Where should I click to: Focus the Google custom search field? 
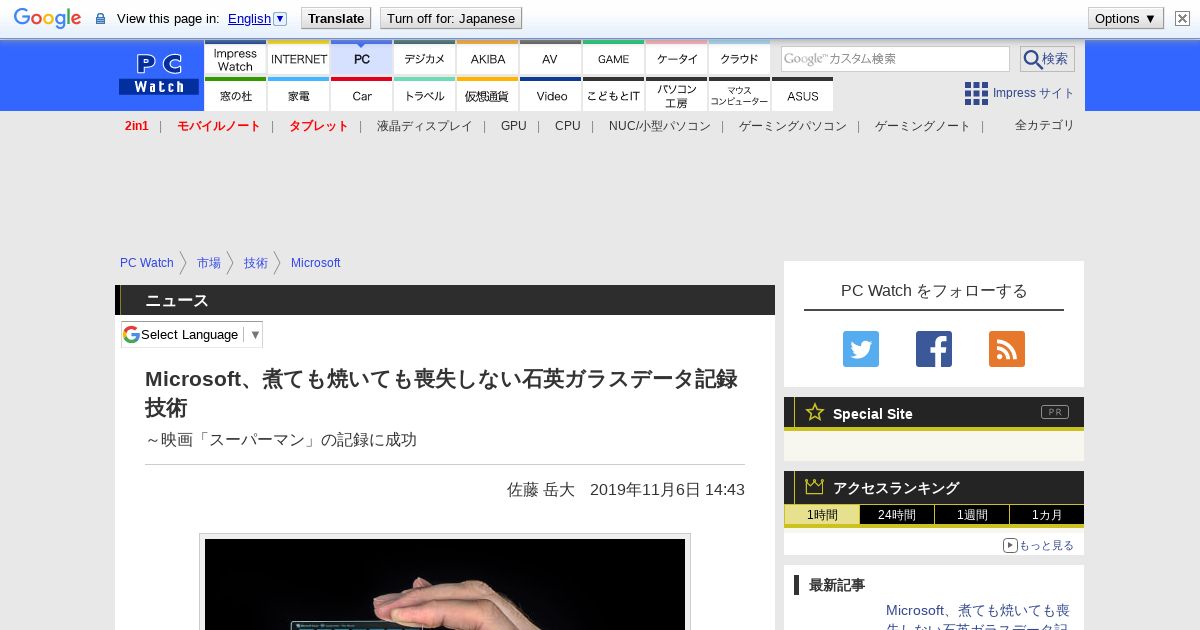(895, 59)
